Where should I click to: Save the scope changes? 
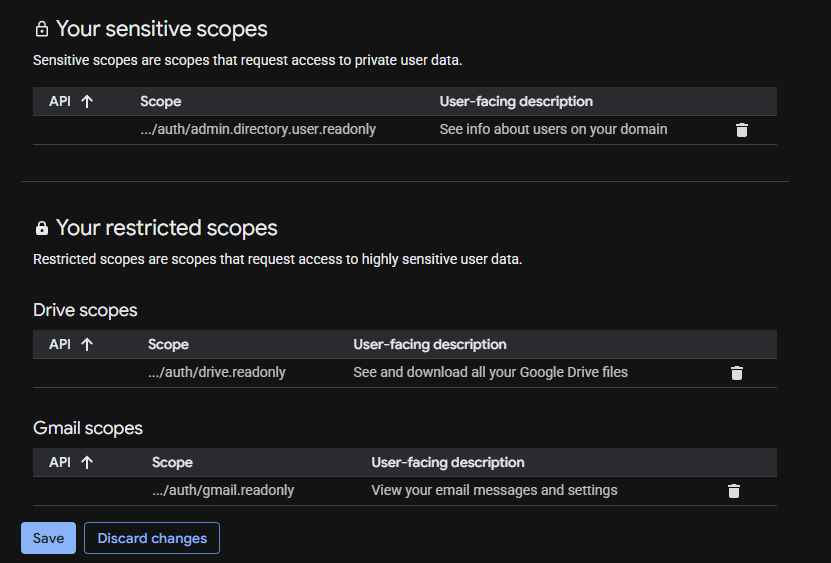48,538
